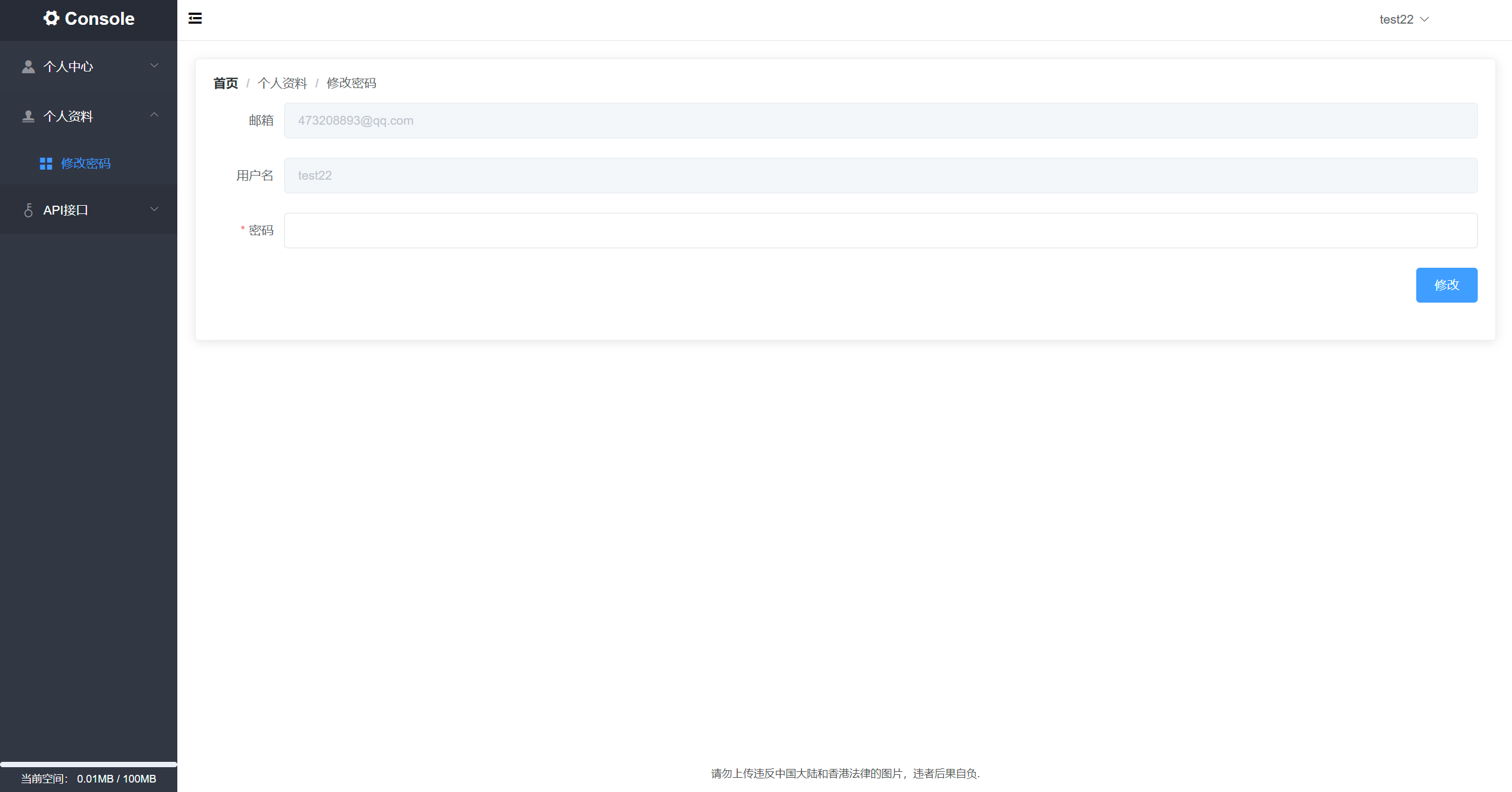This screenshot has width=1512, height=792.
Task: Click the API接口 key icon
Action: tap(28, 210)
